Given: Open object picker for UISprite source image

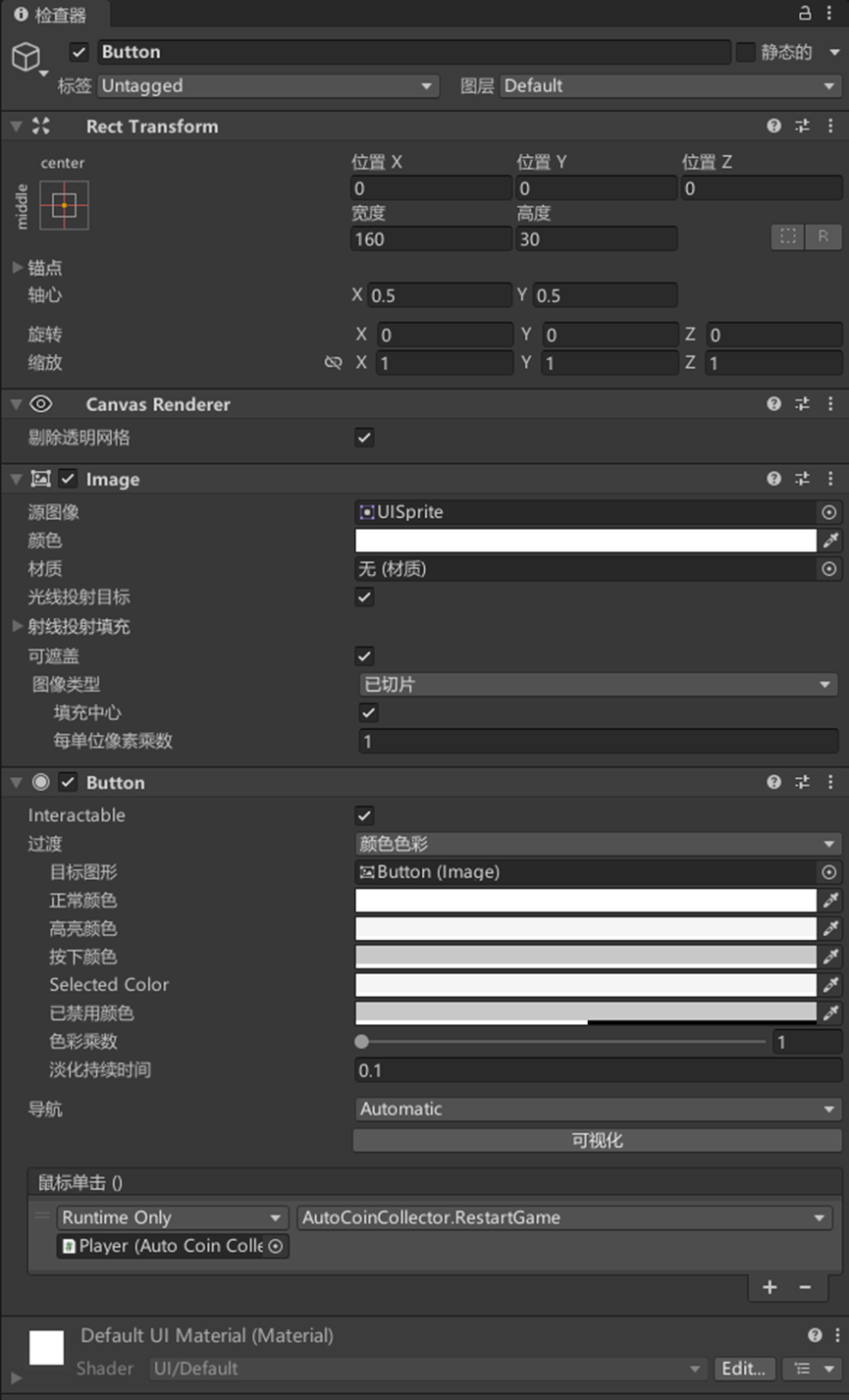Looking at the screenshot, I should pyautogui.click(x=829, y=512).
